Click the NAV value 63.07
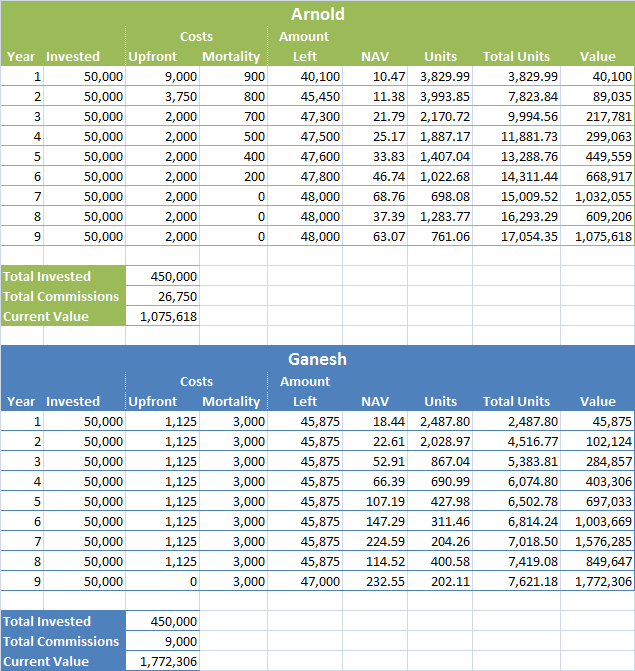This screenshot has height=671, width=635. pyautogui.click(x=389, y=236)
